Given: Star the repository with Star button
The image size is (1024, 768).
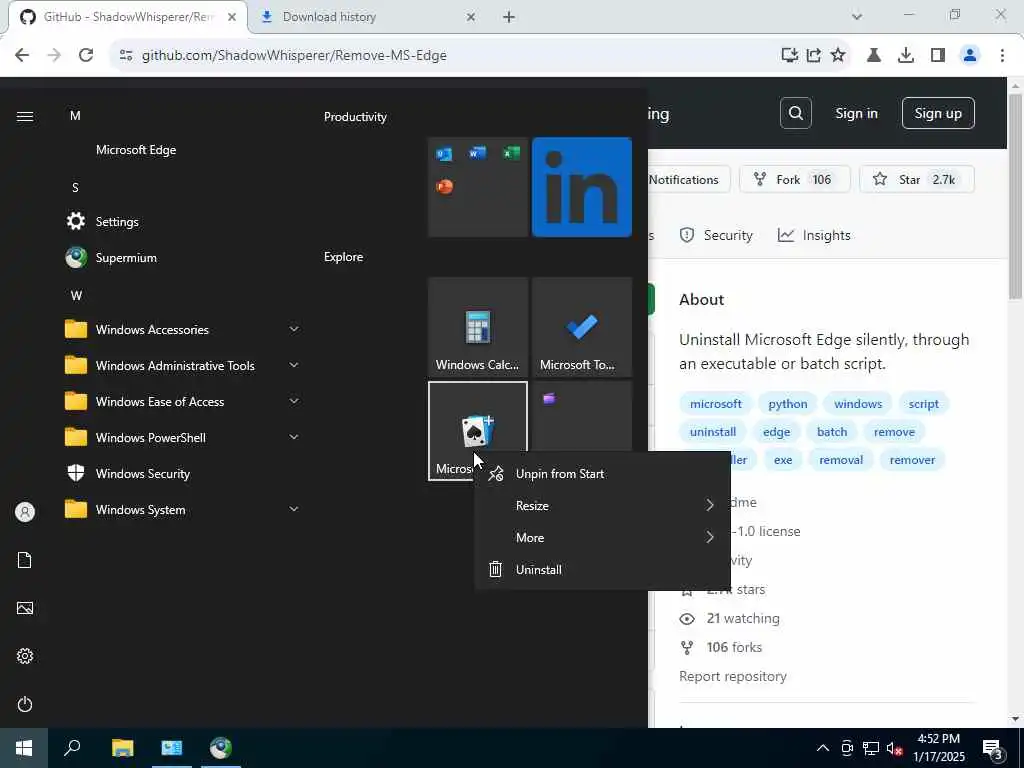Looking at the screenshot, I should pyautogui.click(x=917, y=179).
